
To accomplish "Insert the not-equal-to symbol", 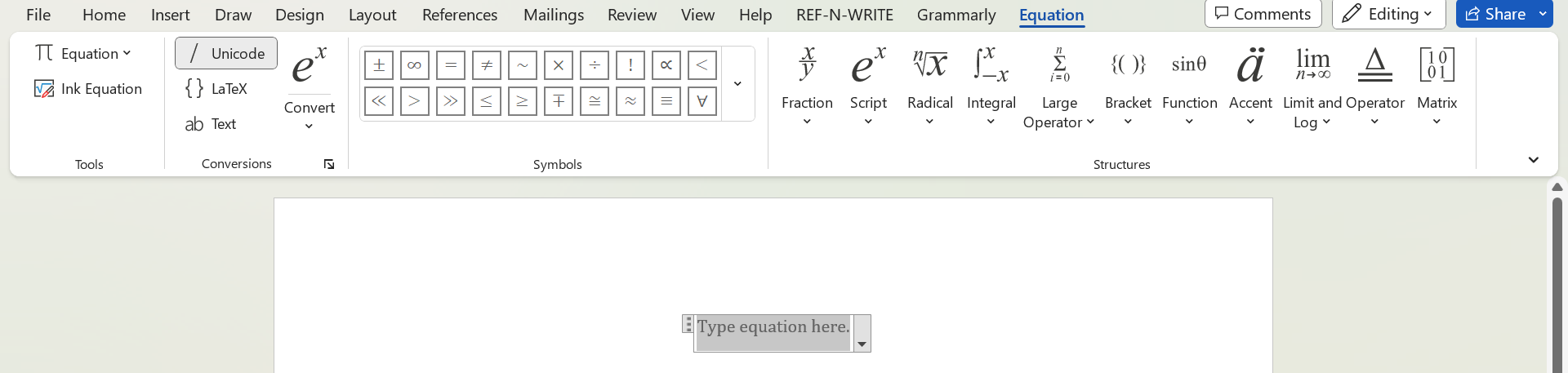I will pyautogui.click(x=487, y=65).
